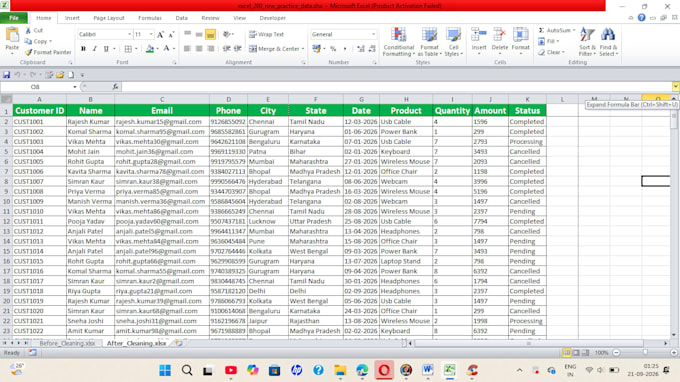Click zoom out minus button
Image resolution: width=680 pixels, height=382 pixels.
tap(616, 353)
